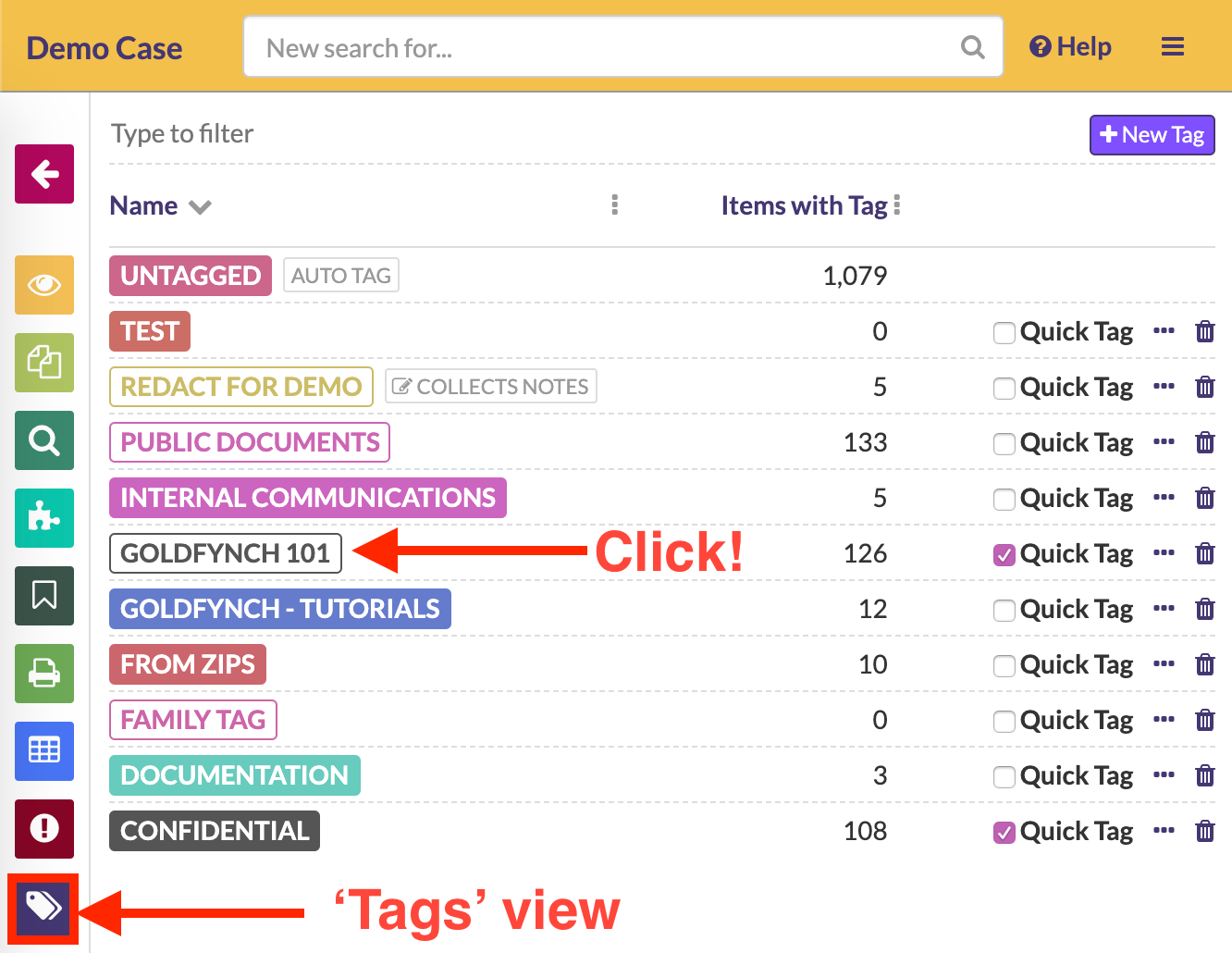
Task: Open Help from the top bar
Action: [x=1070, y=46]
